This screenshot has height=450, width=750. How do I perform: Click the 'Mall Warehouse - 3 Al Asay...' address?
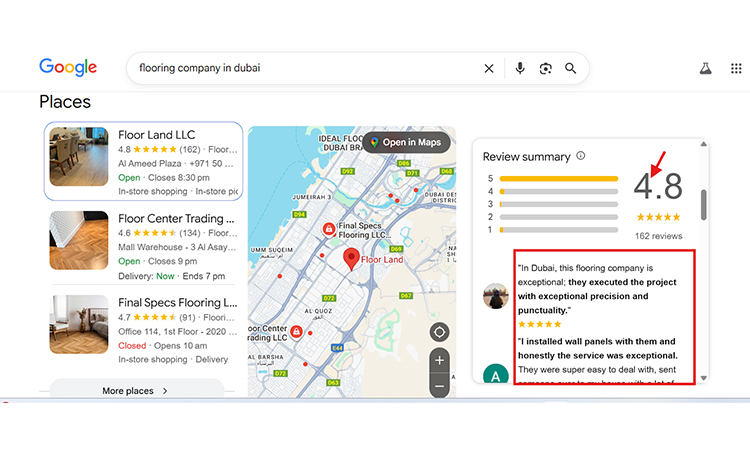tap(177, 247)
